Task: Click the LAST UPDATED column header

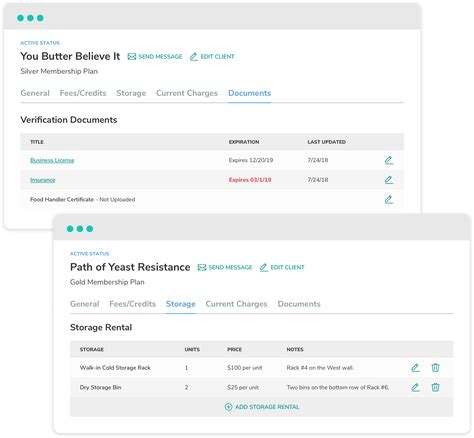Action: [327, 142]
